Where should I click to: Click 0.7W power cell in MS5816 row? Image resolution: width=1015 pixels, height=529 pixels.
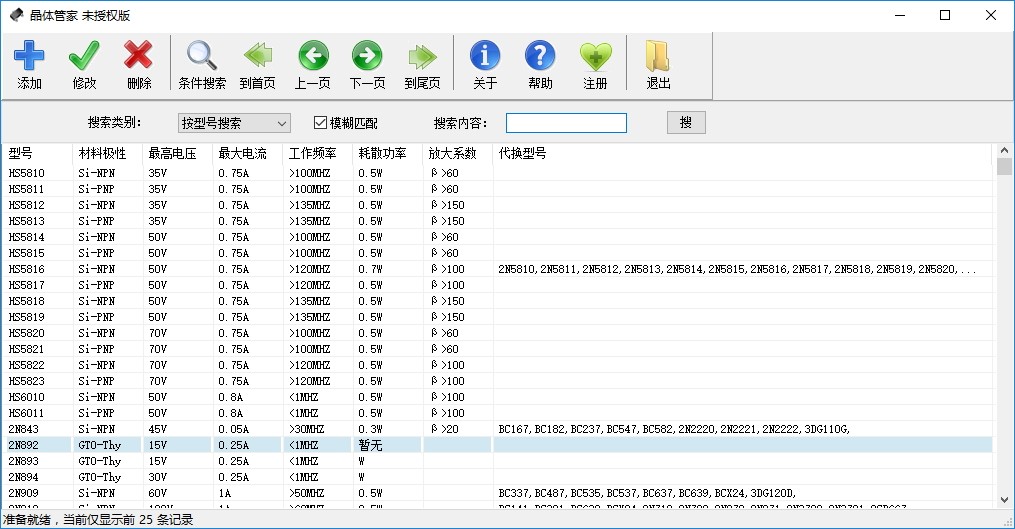tap(370, 269)
